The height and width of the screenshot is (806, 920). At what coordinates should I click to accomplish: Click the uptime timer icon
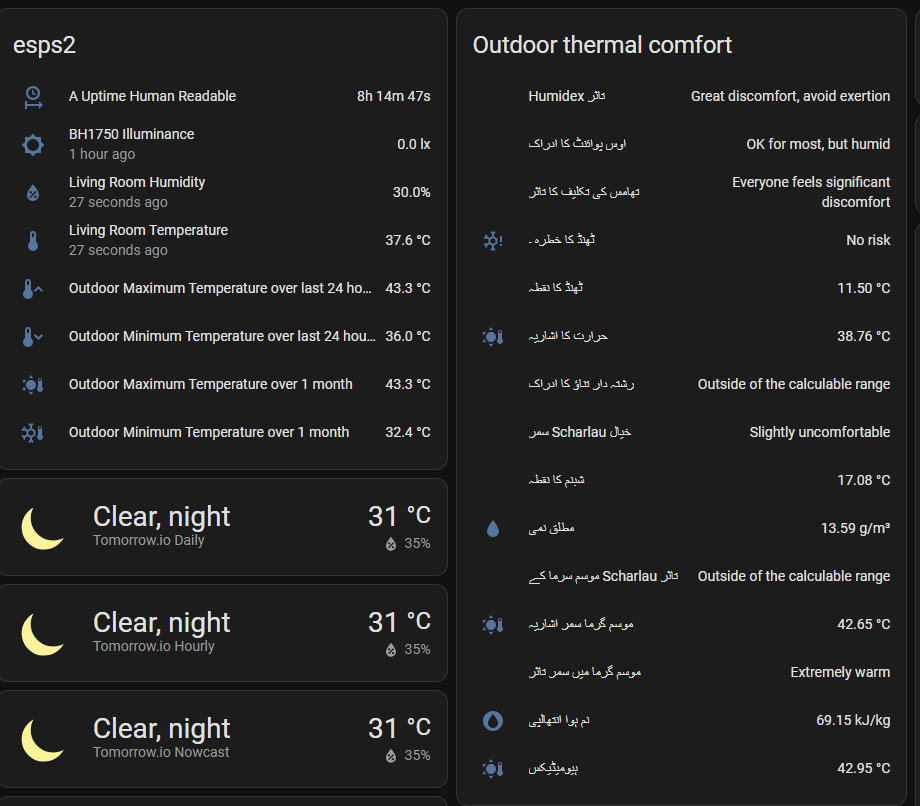[x=33, y=97]
